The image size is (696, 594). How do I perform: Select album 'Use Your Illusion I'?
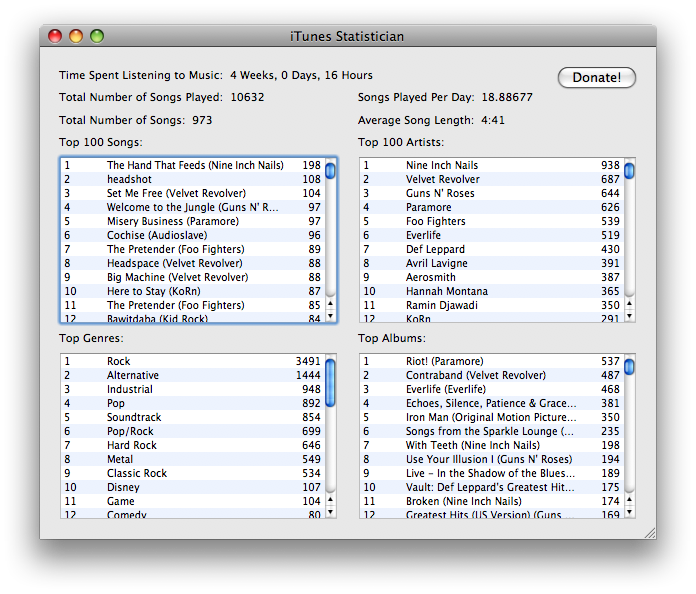[492, 459]
